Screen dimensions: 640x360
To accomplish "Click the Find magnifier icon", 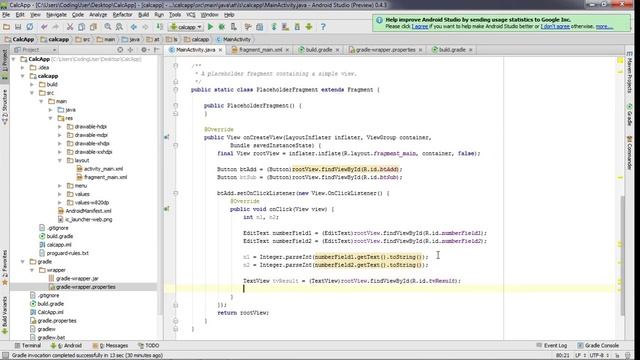I will coord(107,27).
